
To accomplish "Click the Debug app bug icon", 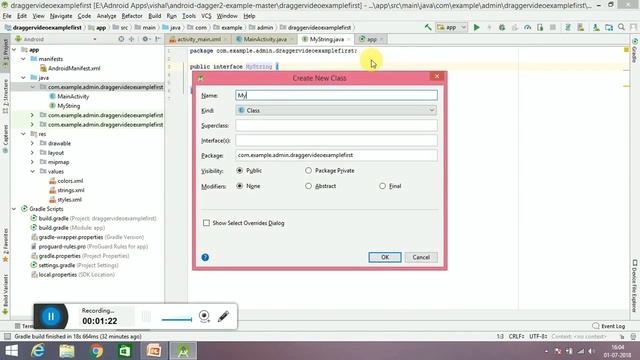I will tap(502, 27).
